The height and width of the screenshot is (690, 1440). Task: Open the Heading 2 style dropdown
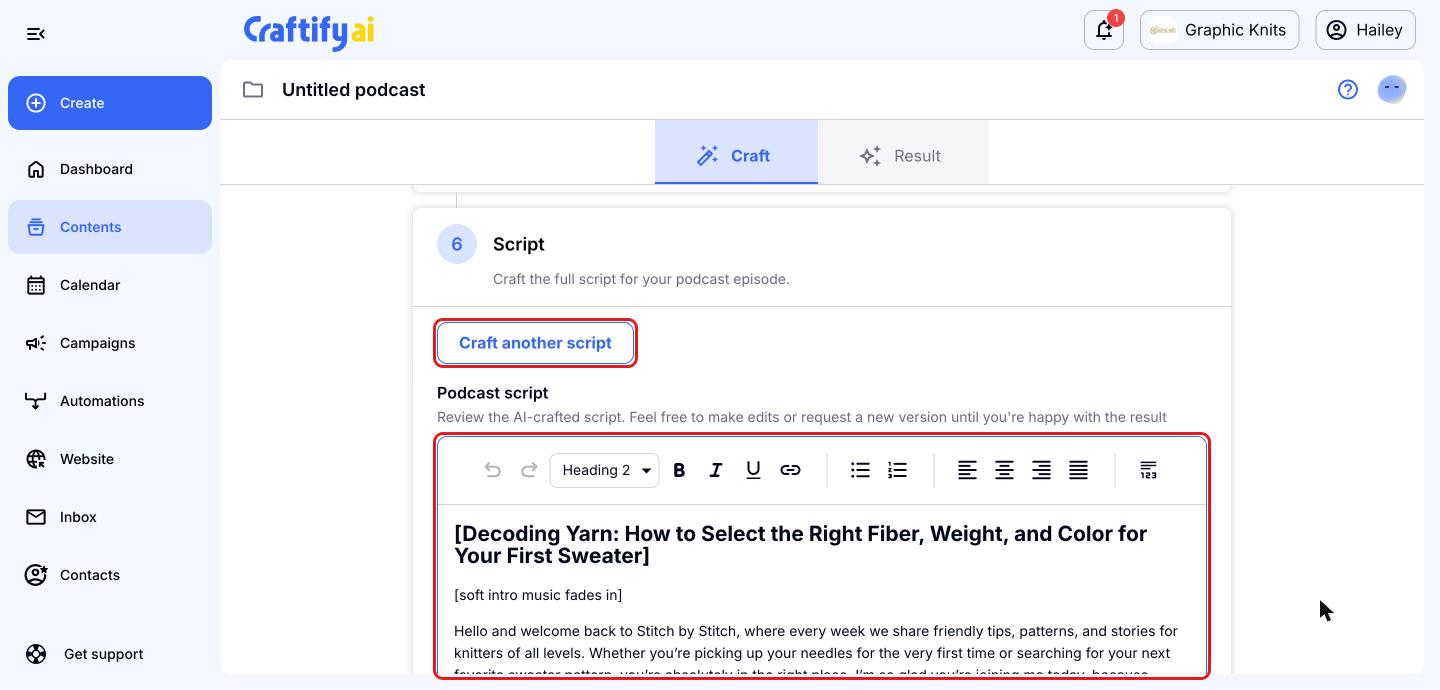point(604,470)
